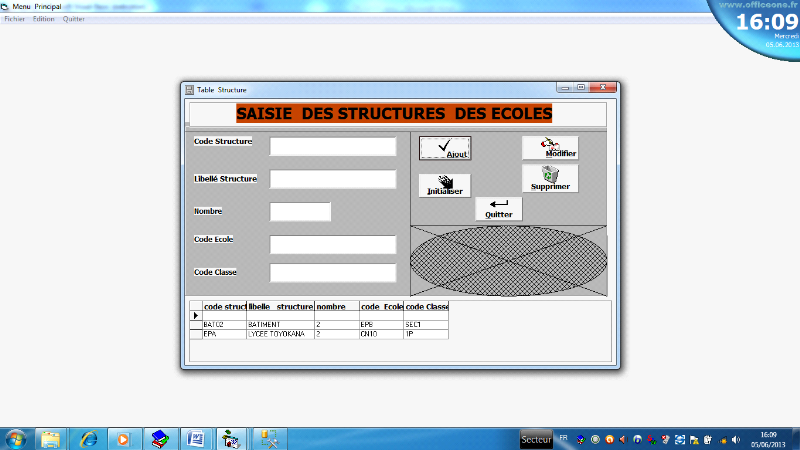Focus the Code Structure input field

[x=333, y=147]
